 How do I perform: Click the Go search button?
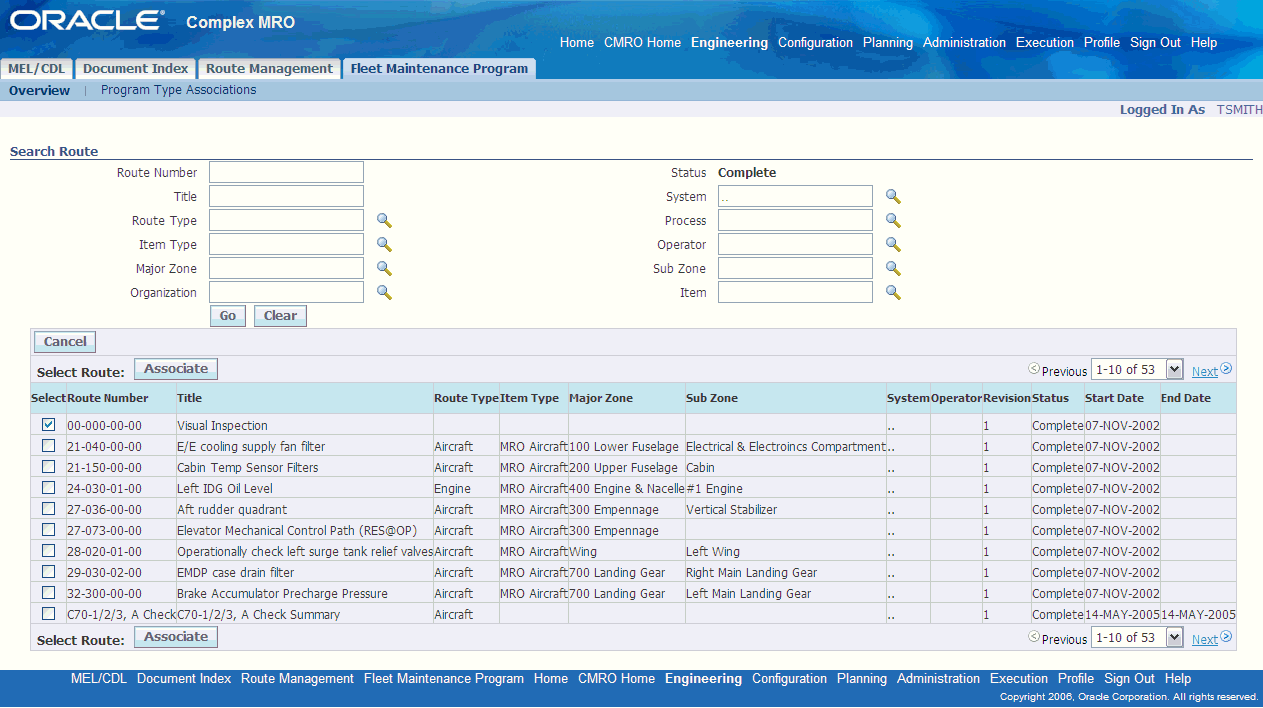coord(228,316)
